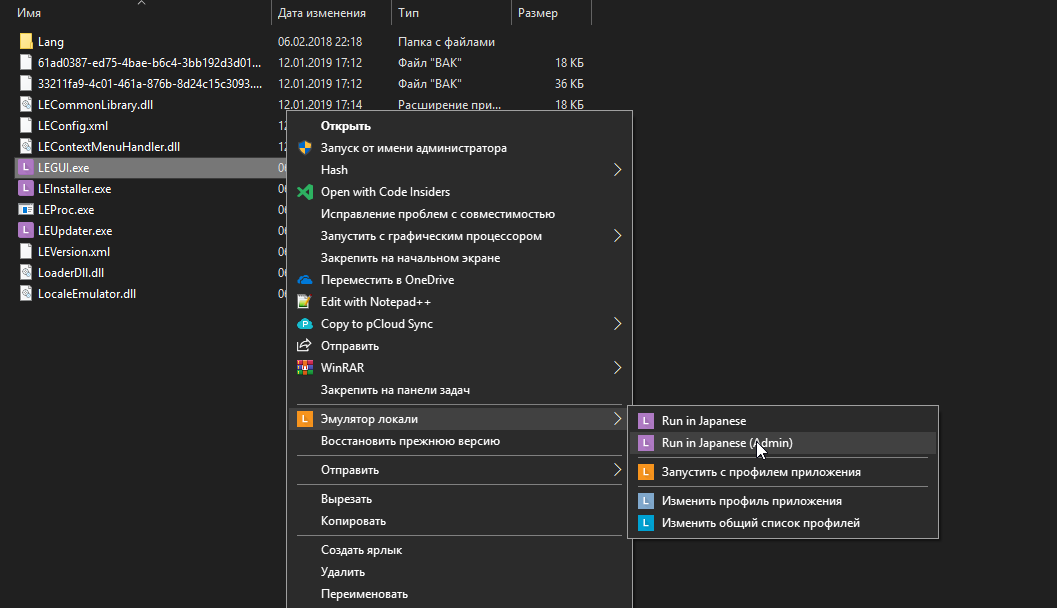This screenshot has width=1057, height=608.
Task: Click the orange L icon beside Эмулятор локали
Action: [305, 419]
